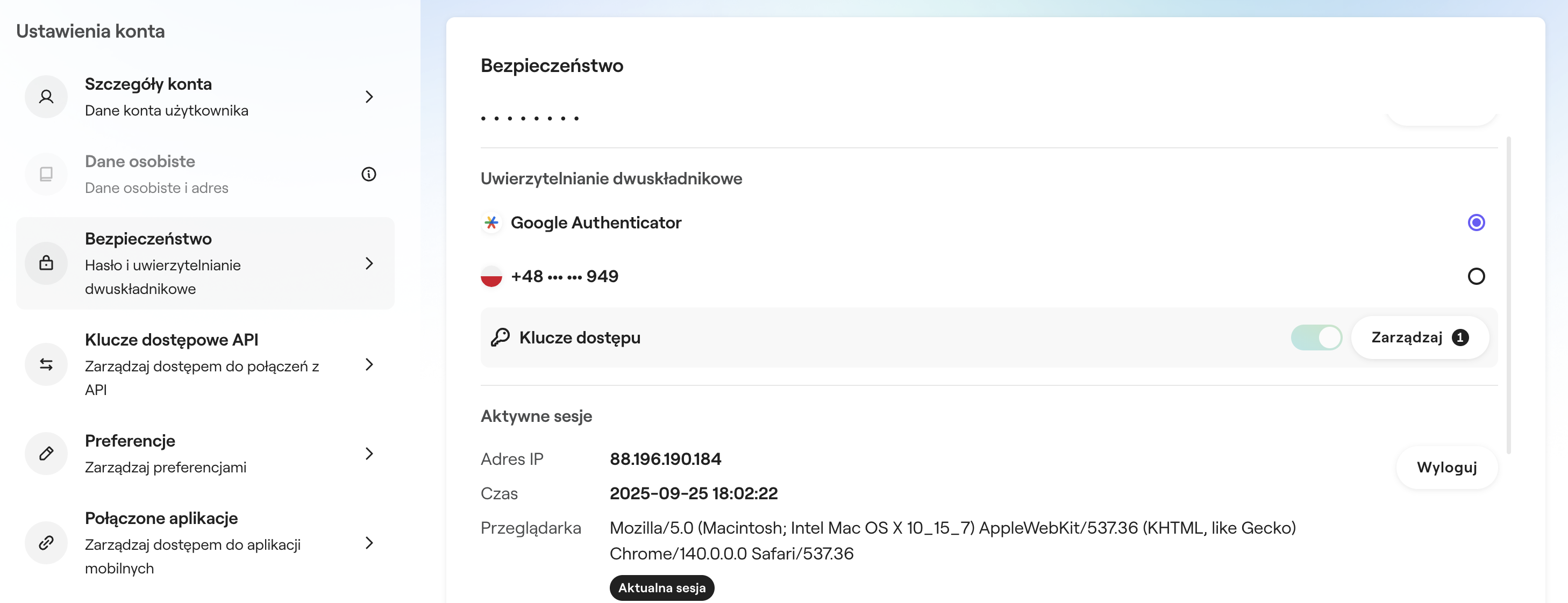Click the API swap-arrows icon
This screenshot has height=603, width=1568.
(46, 364)
